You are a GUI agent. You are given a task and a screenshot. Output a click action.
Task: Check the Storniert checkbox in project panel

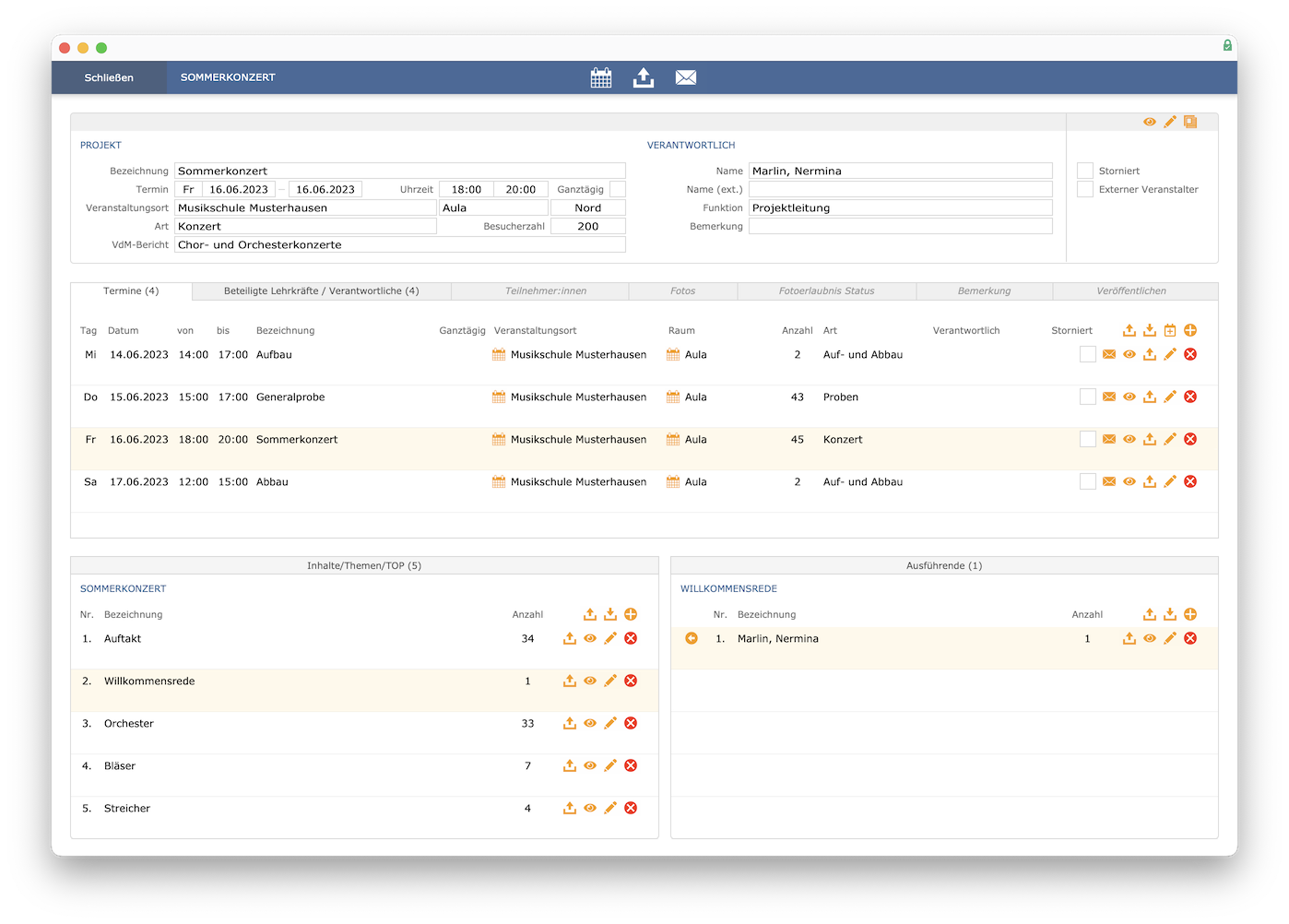[1085, 171]
